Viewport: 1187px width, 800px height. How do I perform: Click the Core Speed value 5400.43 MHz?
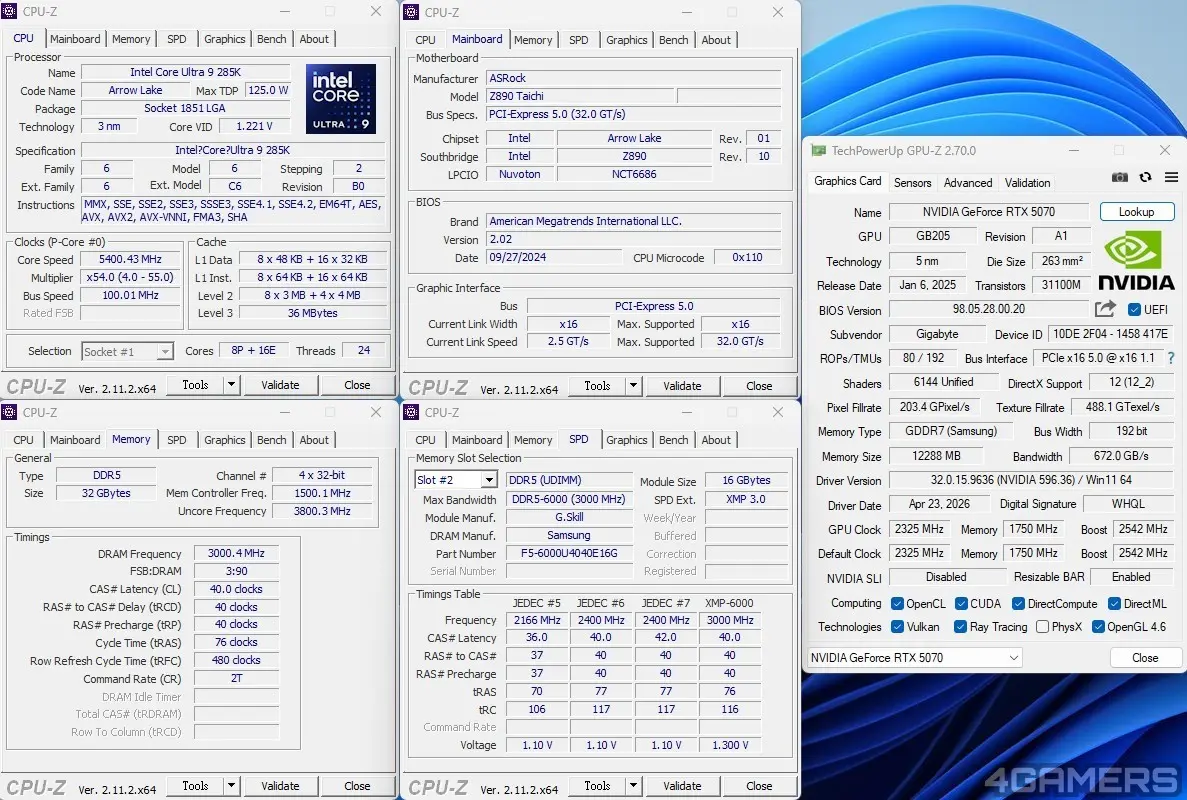coord(132,259)
